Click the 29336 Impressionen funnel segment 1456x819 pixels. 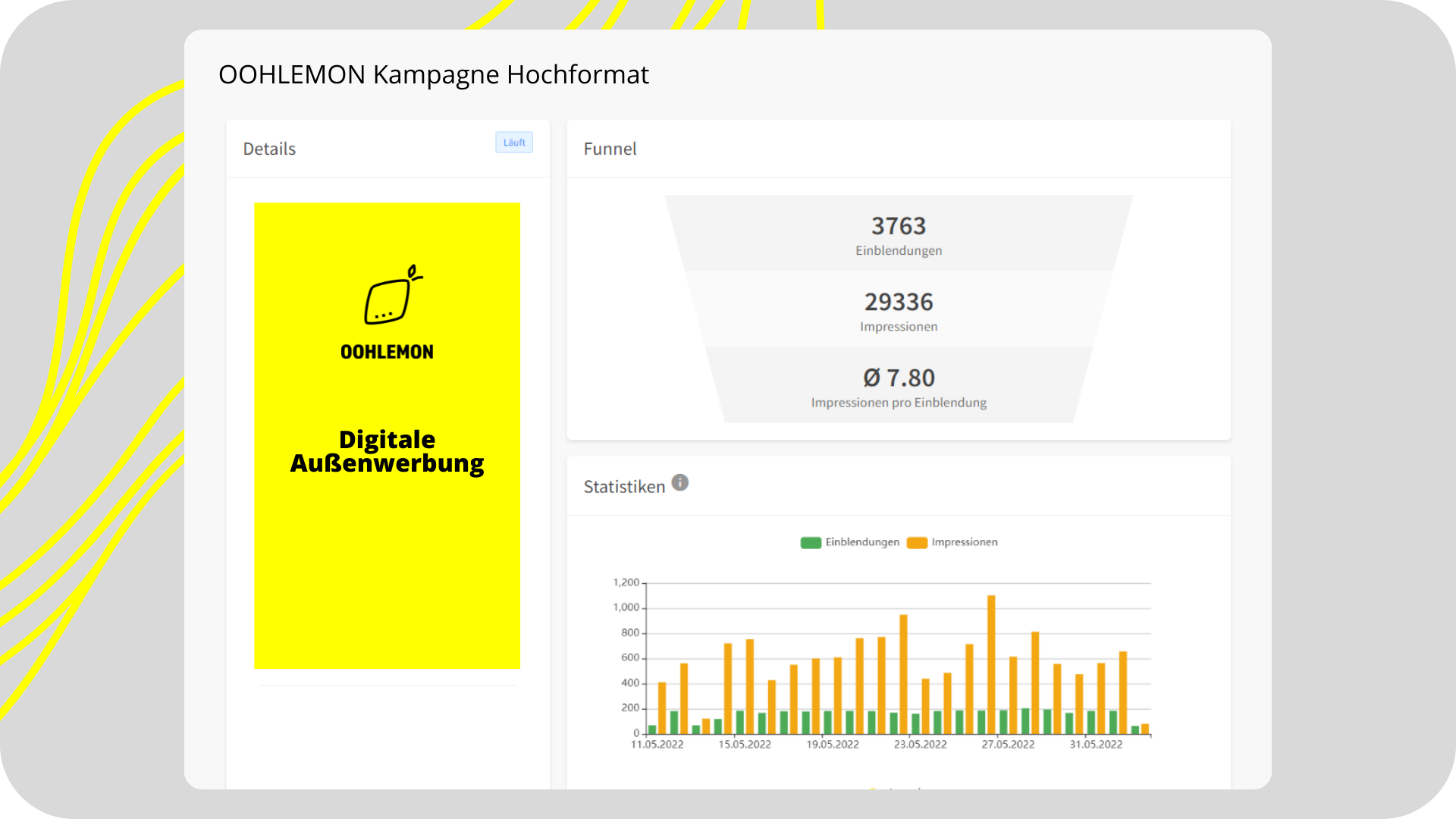[x=899, y=310]
